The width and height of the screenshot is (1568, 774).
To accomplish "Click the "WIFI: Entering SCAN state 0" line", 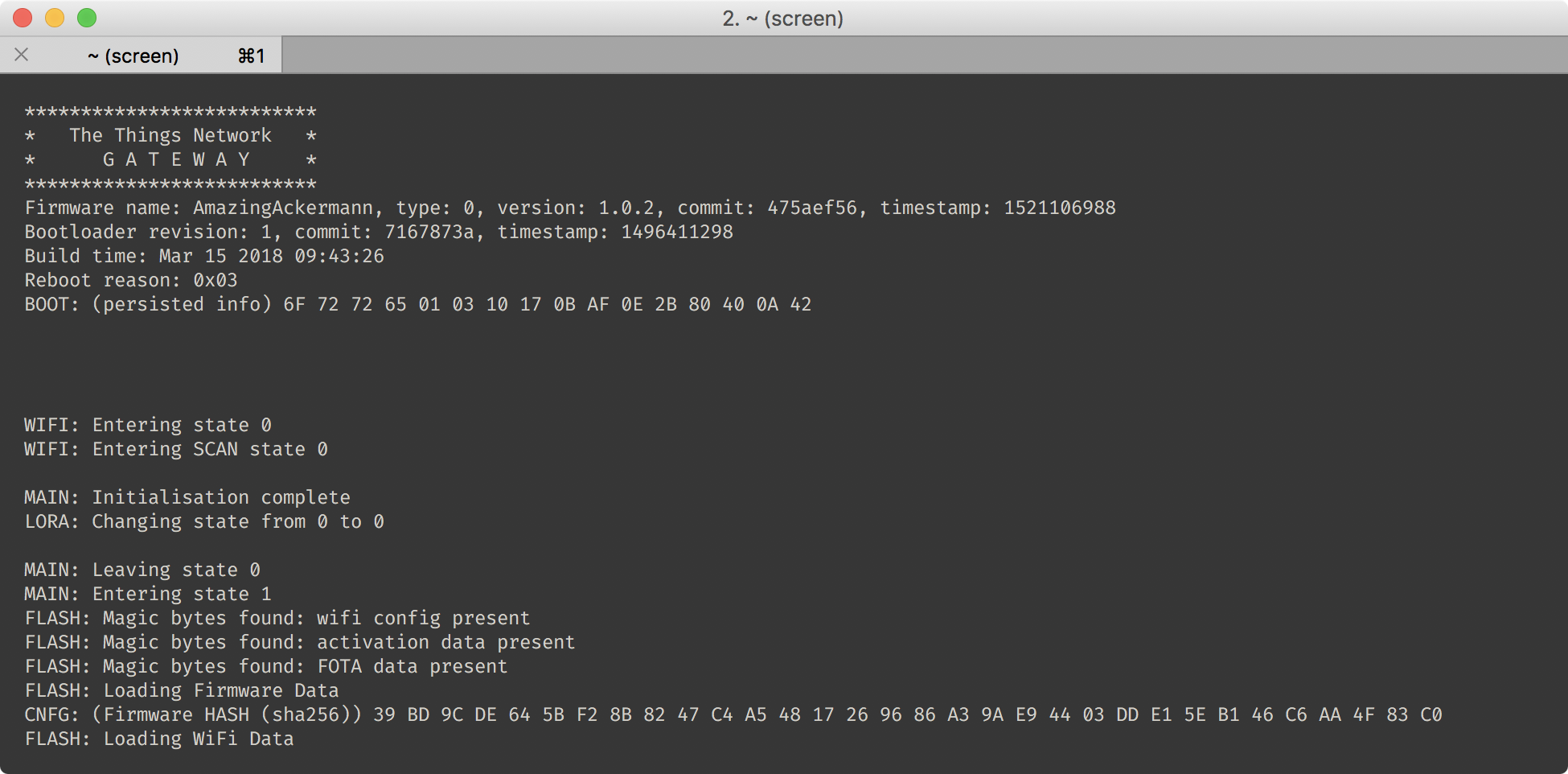I will click(174, 449).
